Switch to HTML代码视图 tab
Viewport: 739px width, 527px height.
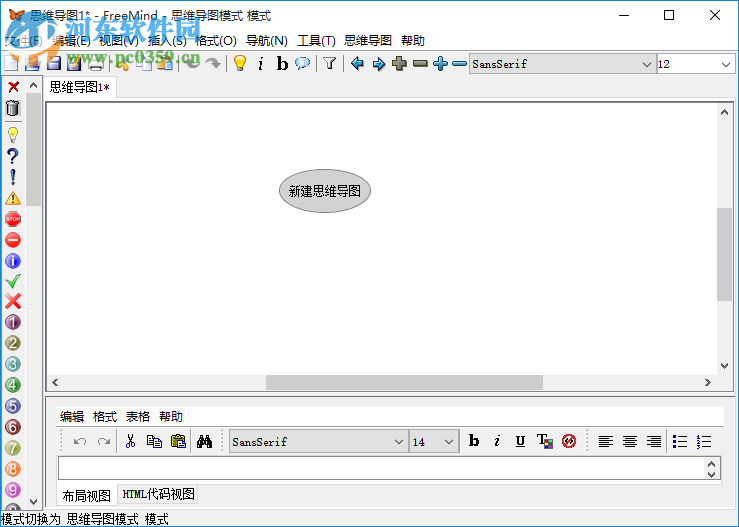pyautogui.click(x=158, y=494)
